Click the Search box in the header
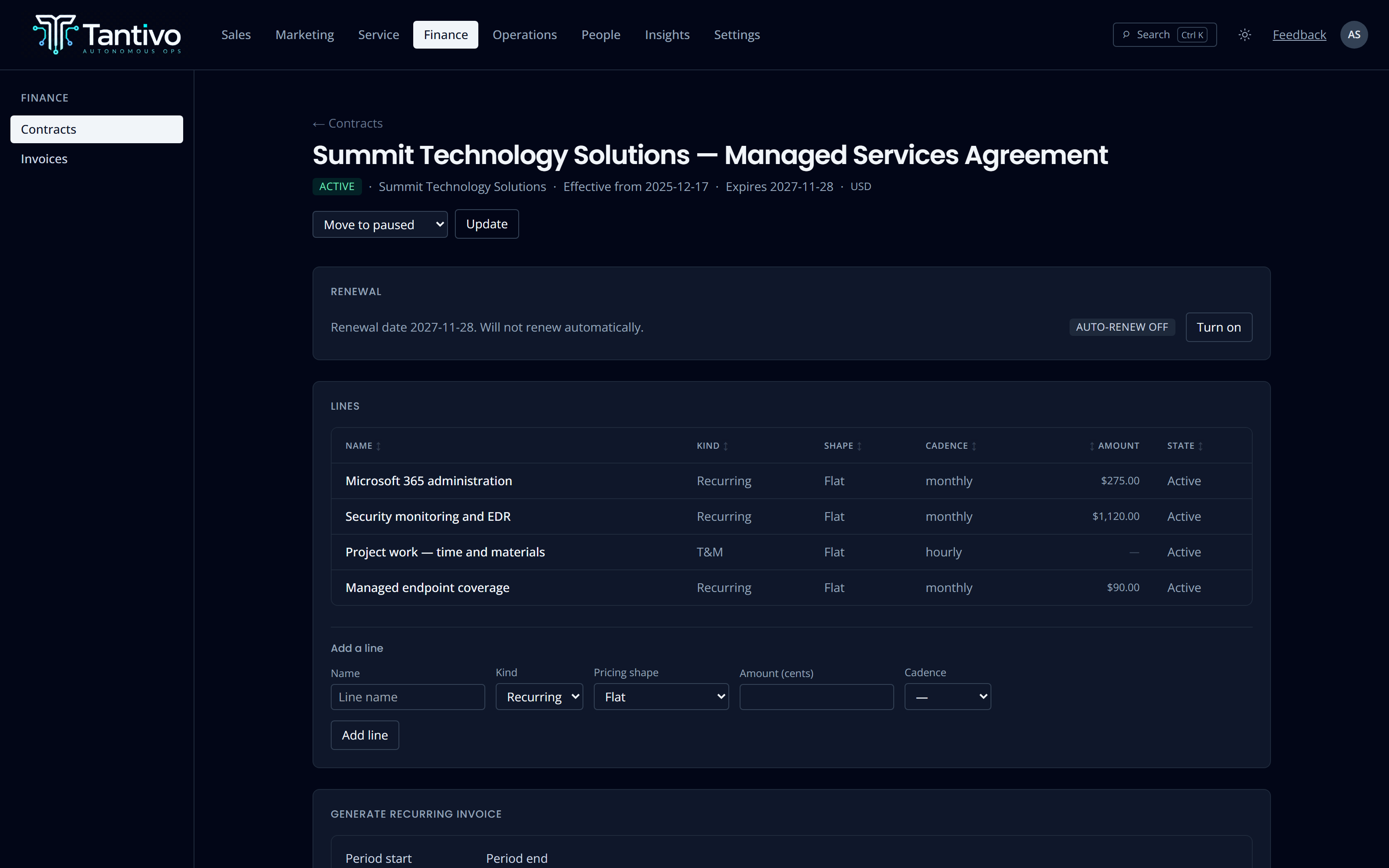This screenshot has width=1389, height=868. point(1165,35)
